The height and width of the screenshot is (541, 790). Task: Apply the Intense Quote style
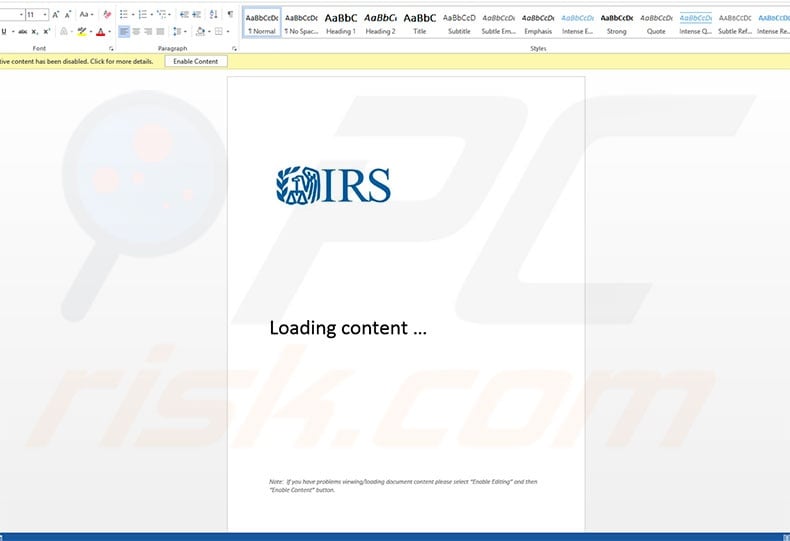tap(696, 23)
